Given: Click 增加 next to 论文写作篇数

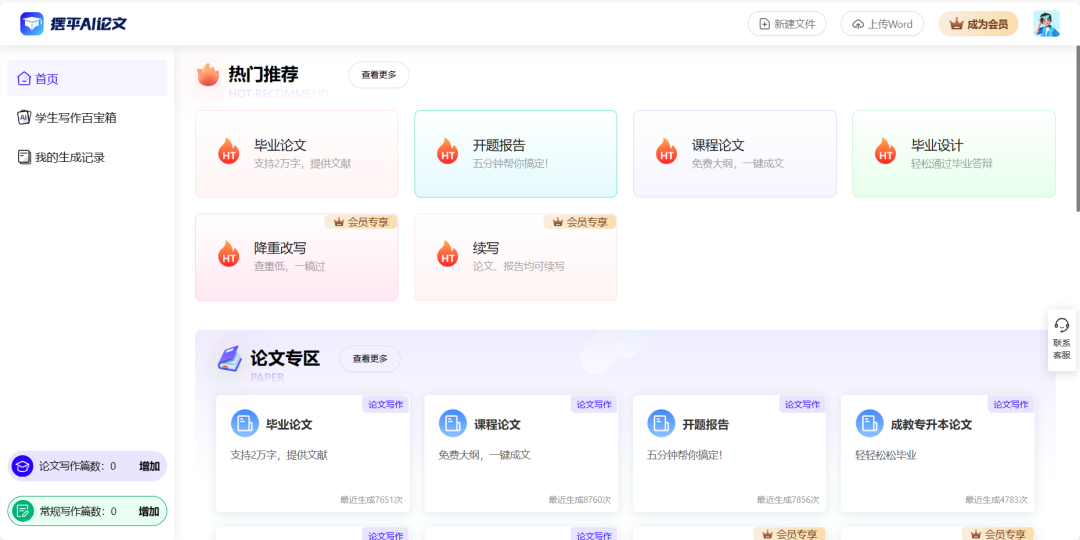Looking at the screenshot, I should pos(149,466).
